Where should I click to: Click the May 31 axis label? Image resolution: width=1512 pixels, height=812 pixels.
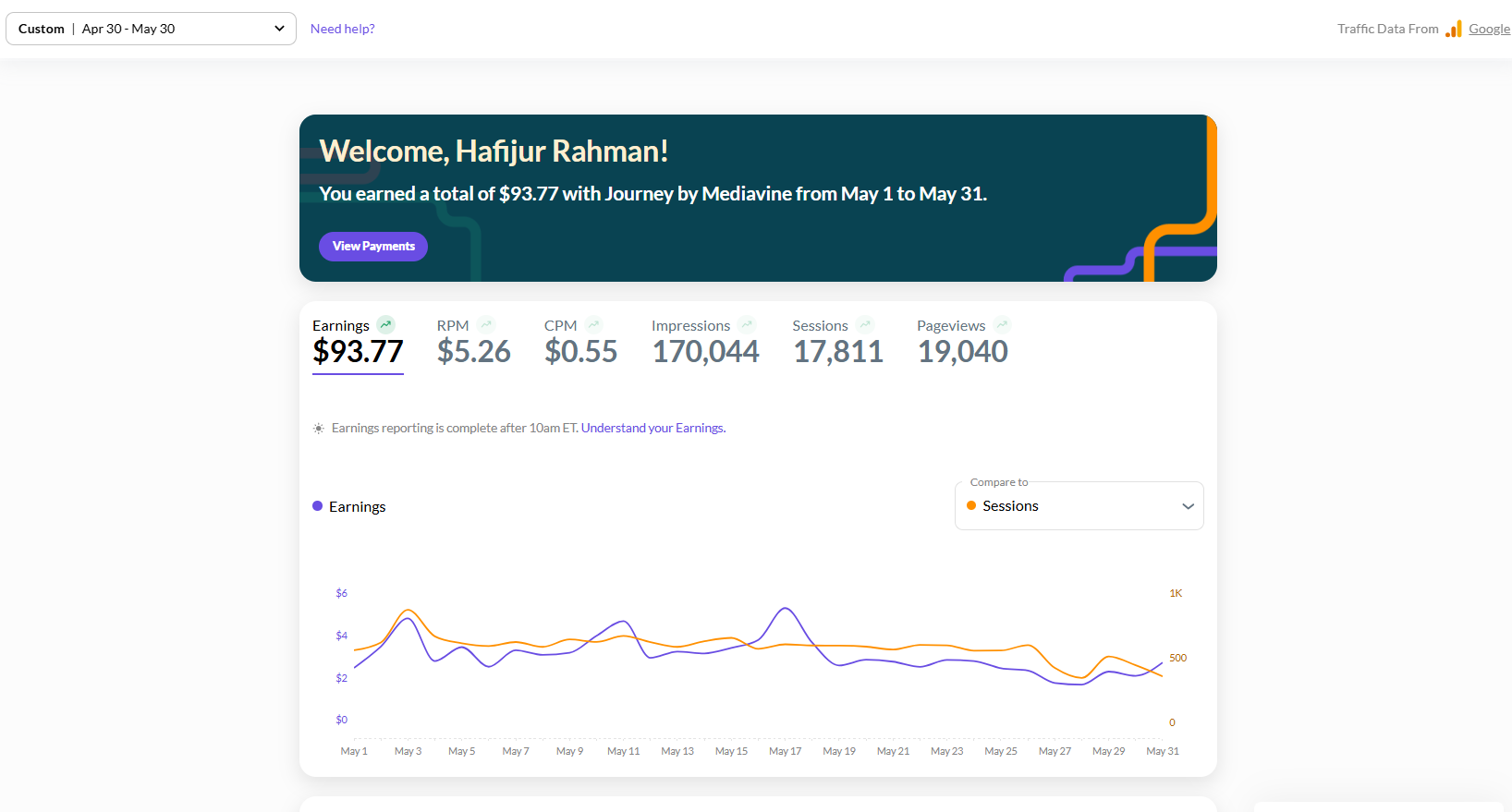[x=1163, y=751]
